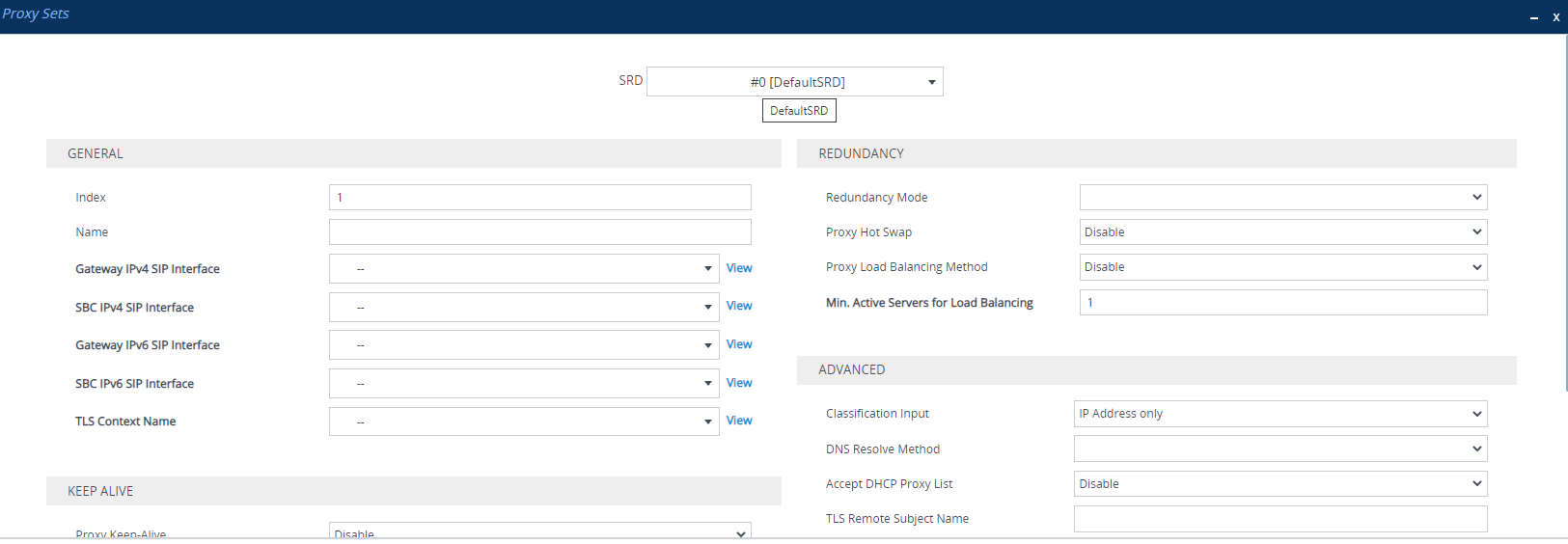The height and width of the screenshot is (544, 1568).
Task: Expand SBC IPv6 SIP Interface dropdown
Action: [x=523, y=384]
